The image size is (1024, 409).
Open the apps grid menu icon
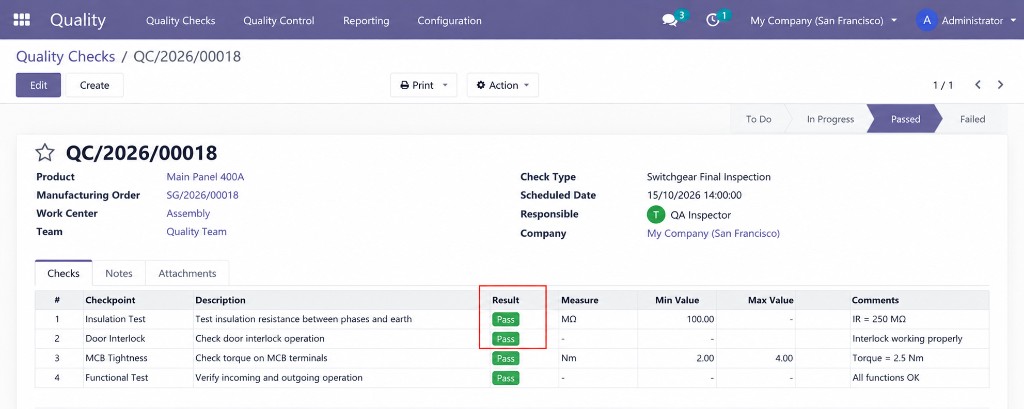22,20
